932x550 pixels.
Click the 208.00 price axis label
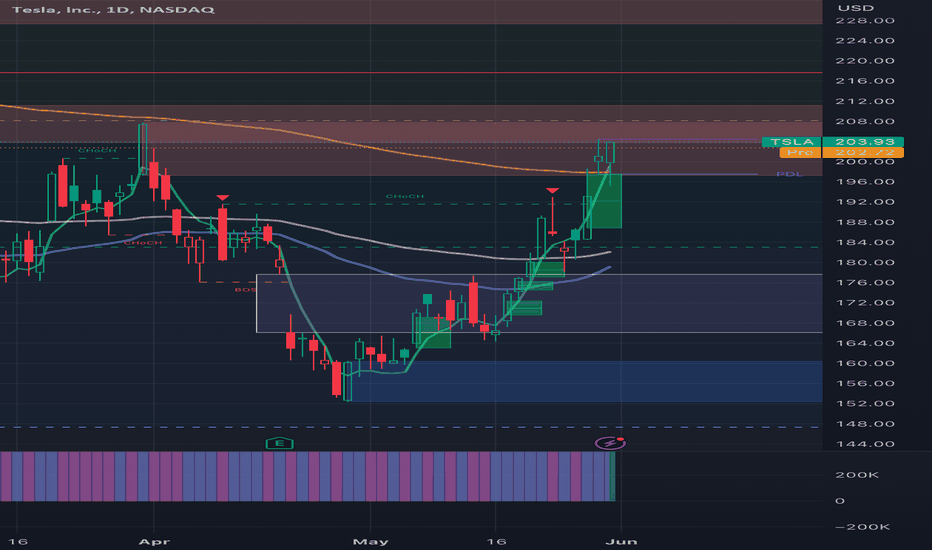tap(865, 121)
